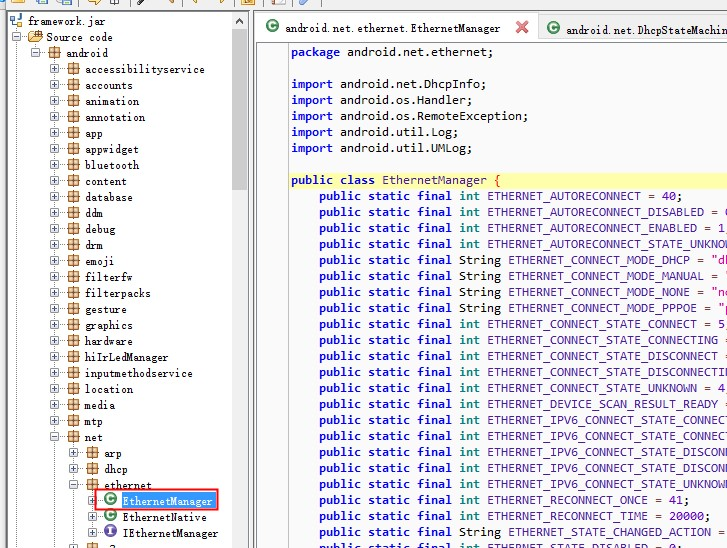This screenshot has width=727, height=548.
Task: Expand the hardware package
Action: coord(54,340)
